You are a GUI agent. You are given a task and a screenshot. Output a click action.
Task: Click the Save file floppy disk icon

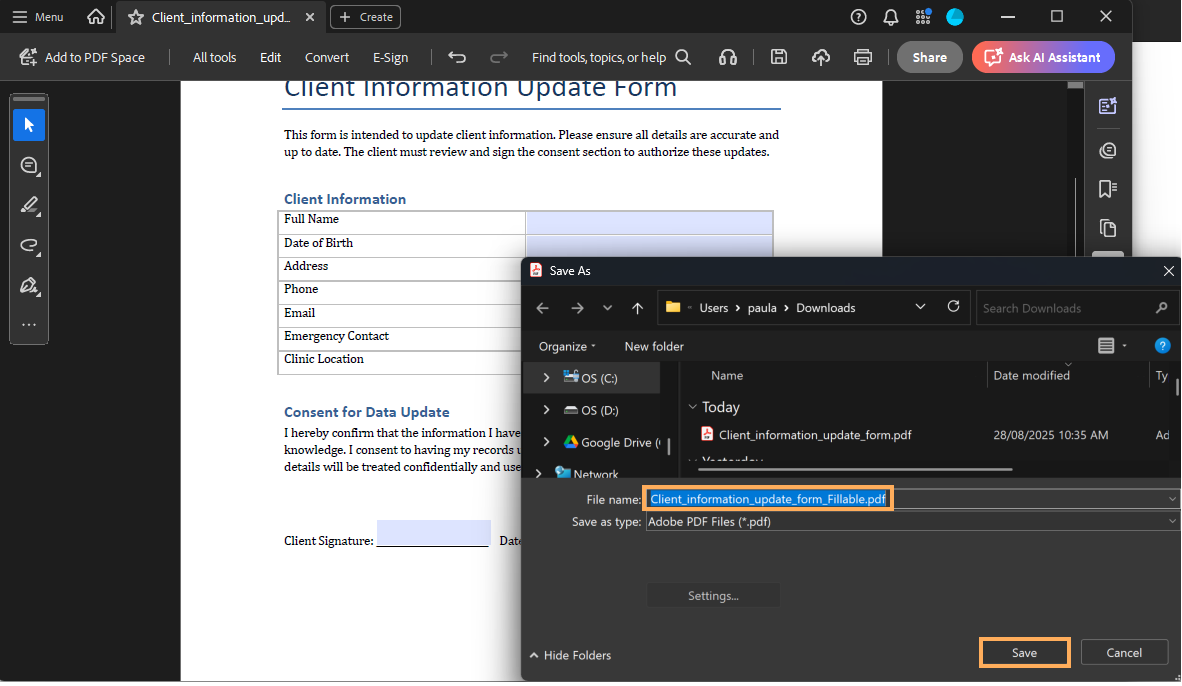coord(779,57)
